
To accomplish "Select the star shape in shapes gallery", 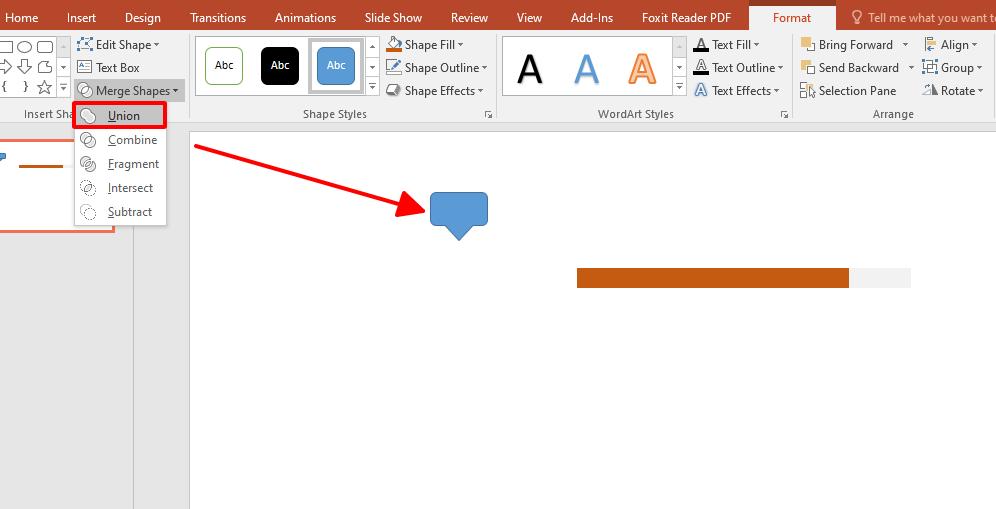I will pyautogui.click(x=44, y=87).
